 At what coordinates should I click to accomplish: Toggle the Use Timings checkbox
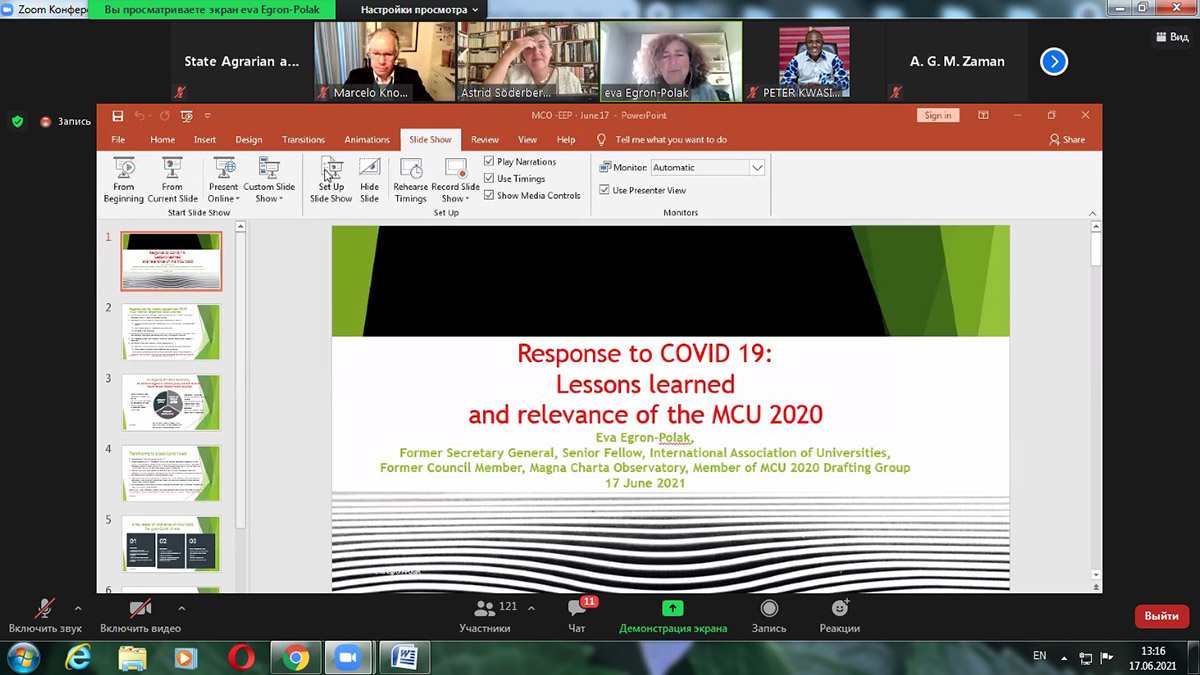click(490, 179)
